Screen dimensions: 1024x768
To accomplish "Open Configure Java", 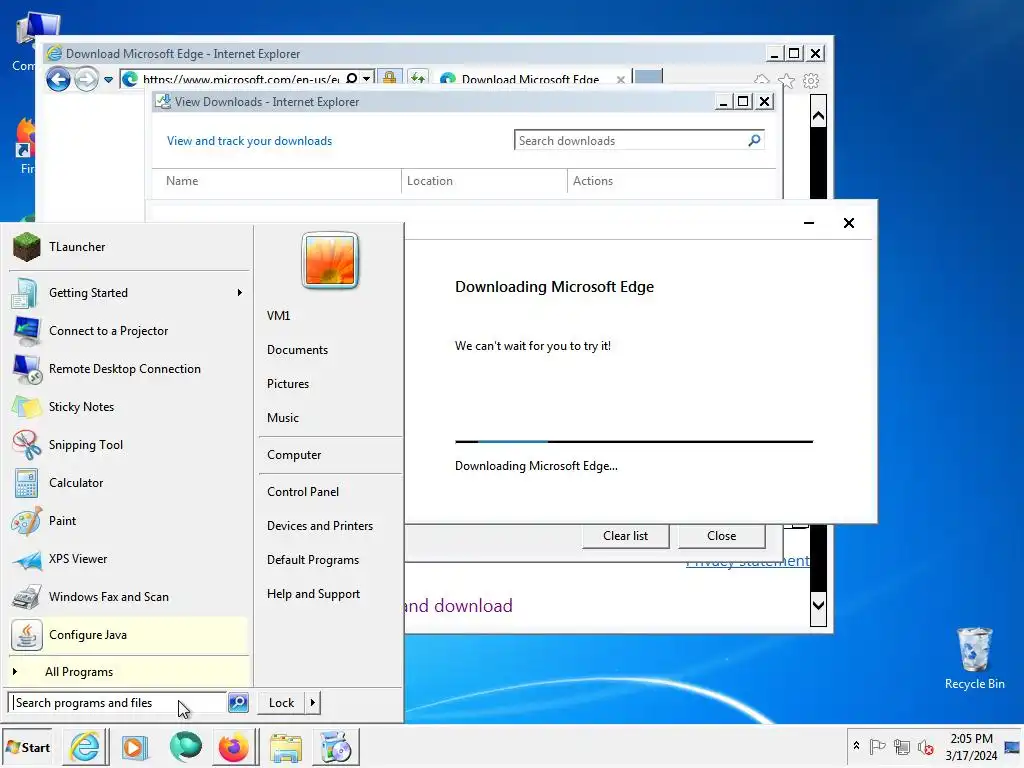I will point(129,635).
